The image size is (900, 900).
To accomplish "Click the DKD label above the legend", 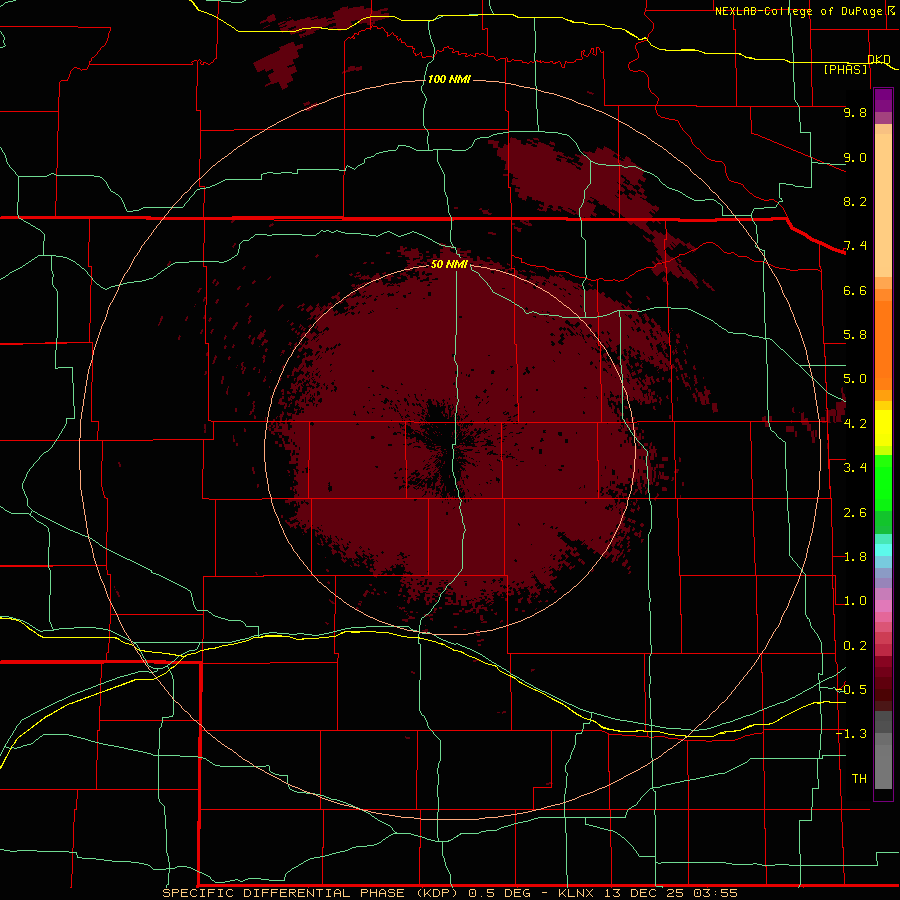I will tap(879, 59).
